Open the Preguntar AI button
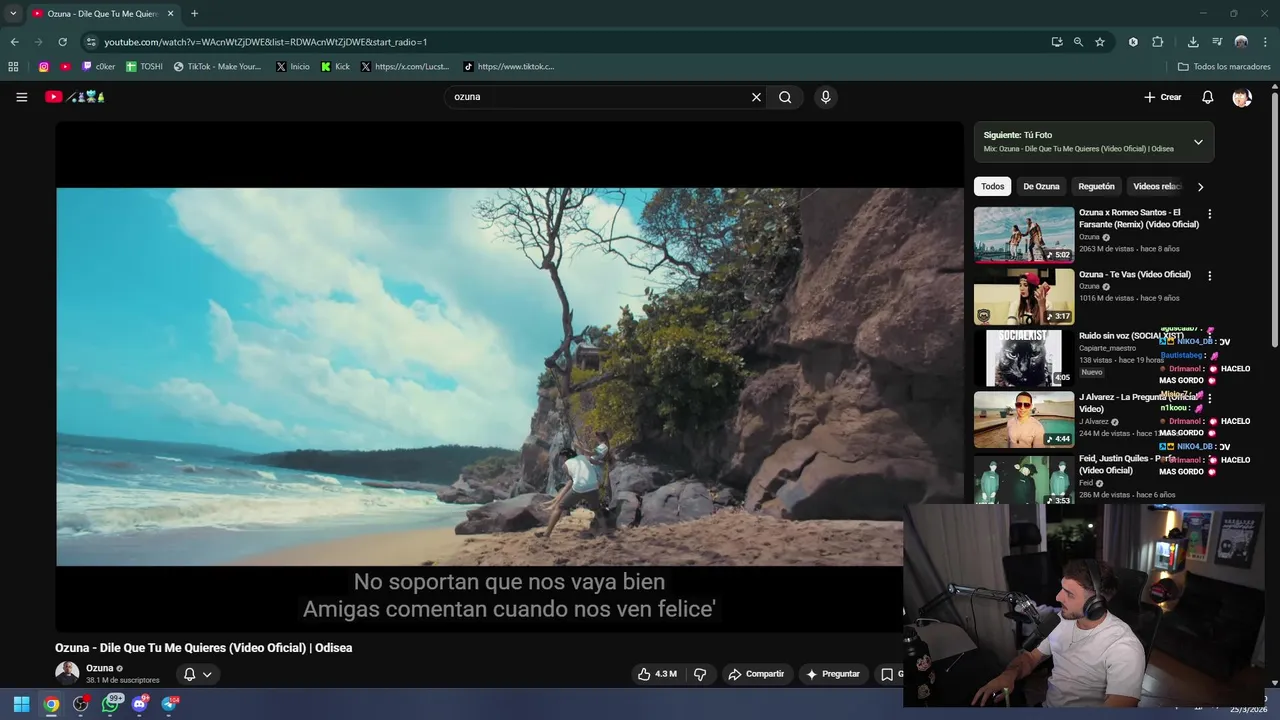 pyautogui.click(x=833, y=674)
